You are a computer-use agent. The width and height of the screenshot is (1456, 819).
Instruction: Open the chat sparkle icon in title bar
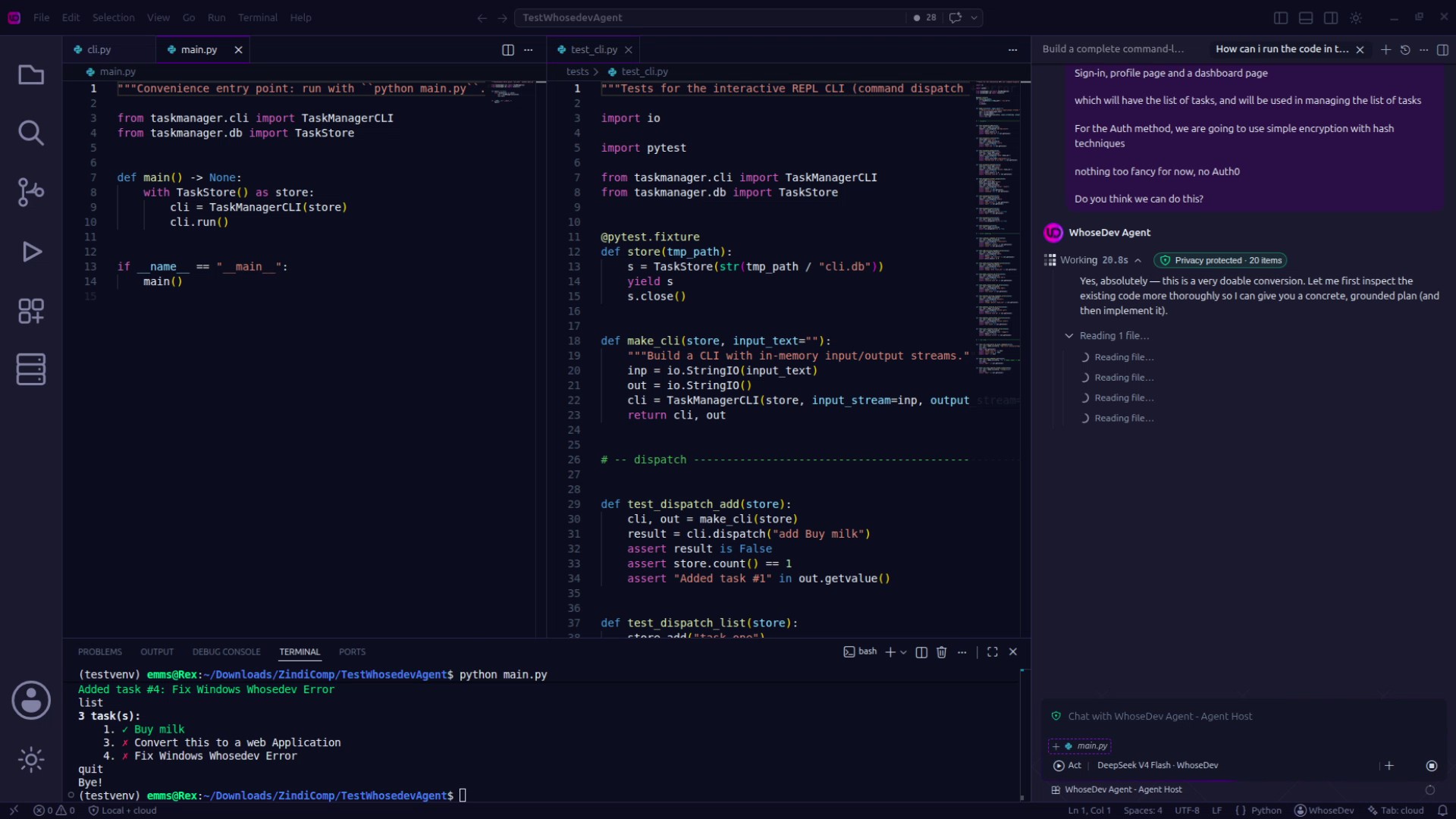click(x=955, y=17)
